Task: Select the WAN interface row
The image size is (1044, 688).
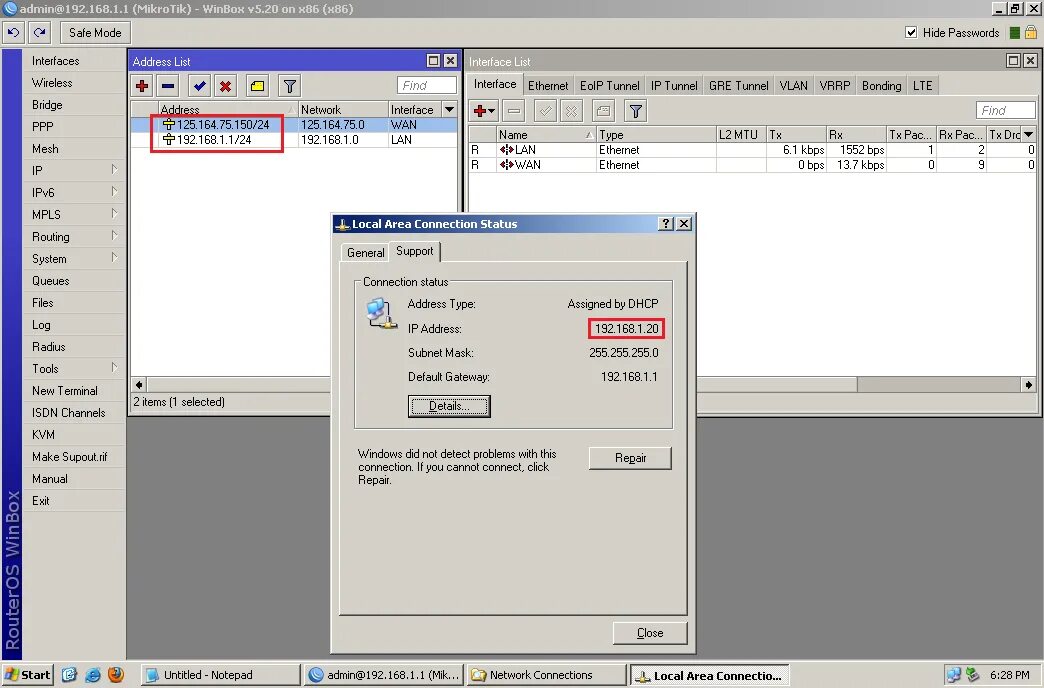Action: click(x=752, y=165)
